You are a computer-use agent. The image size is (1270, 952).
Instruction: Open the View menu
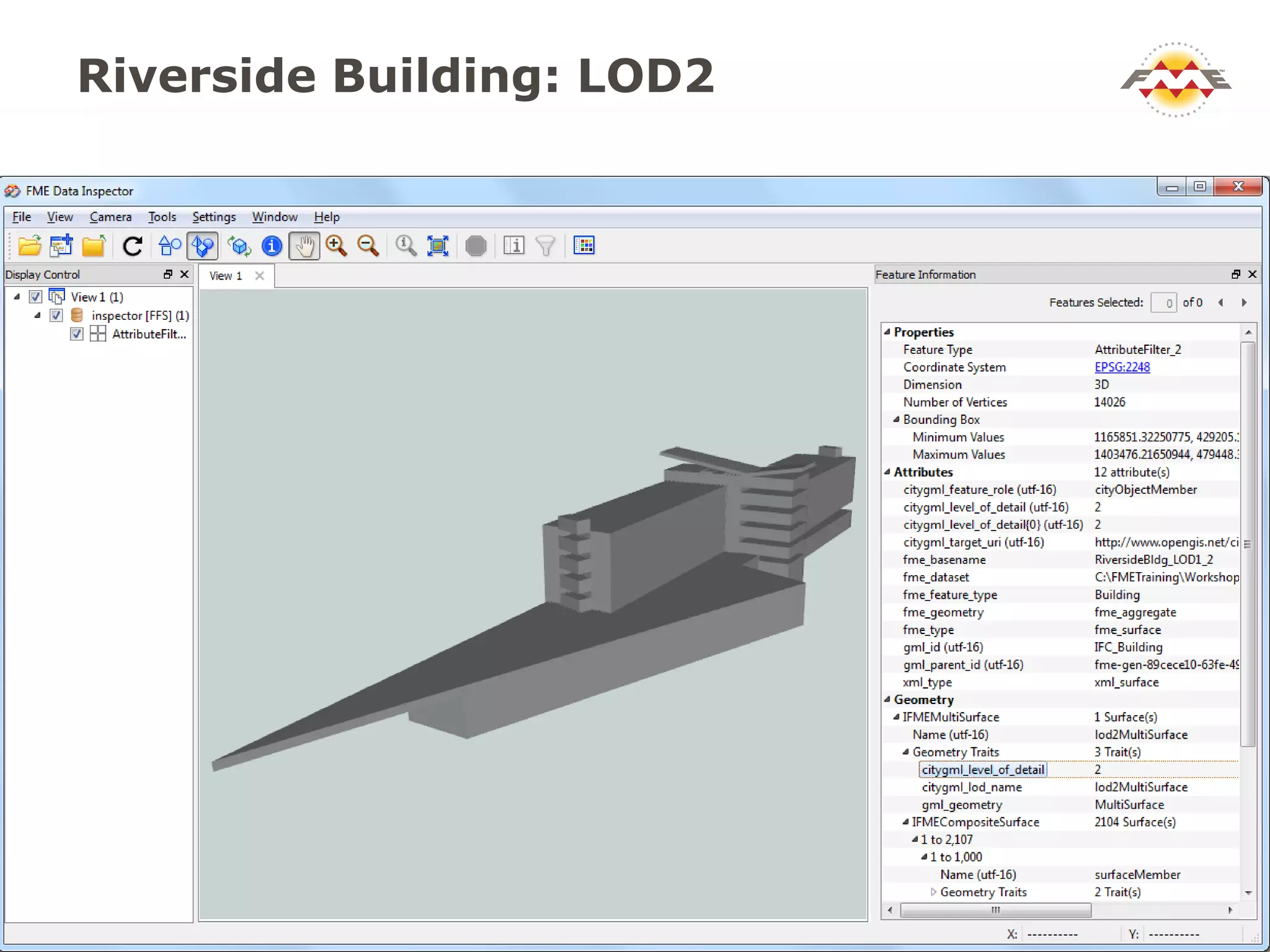pos(60,217)
